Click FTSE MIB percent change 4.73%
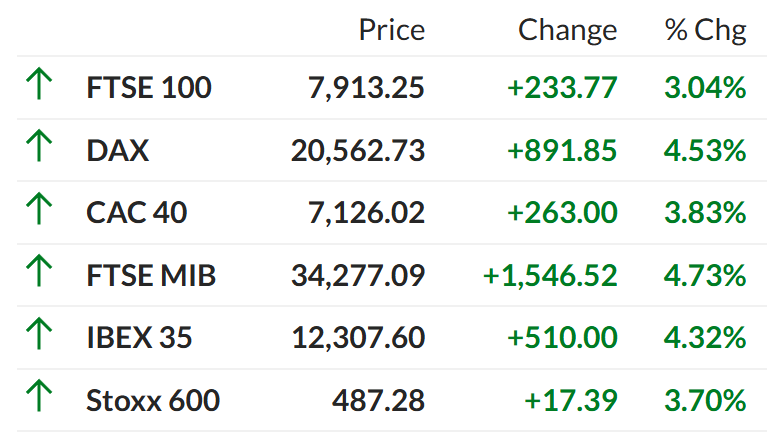Screen dimensions: 783x448 pyautogui.click(x=705, y=275)
